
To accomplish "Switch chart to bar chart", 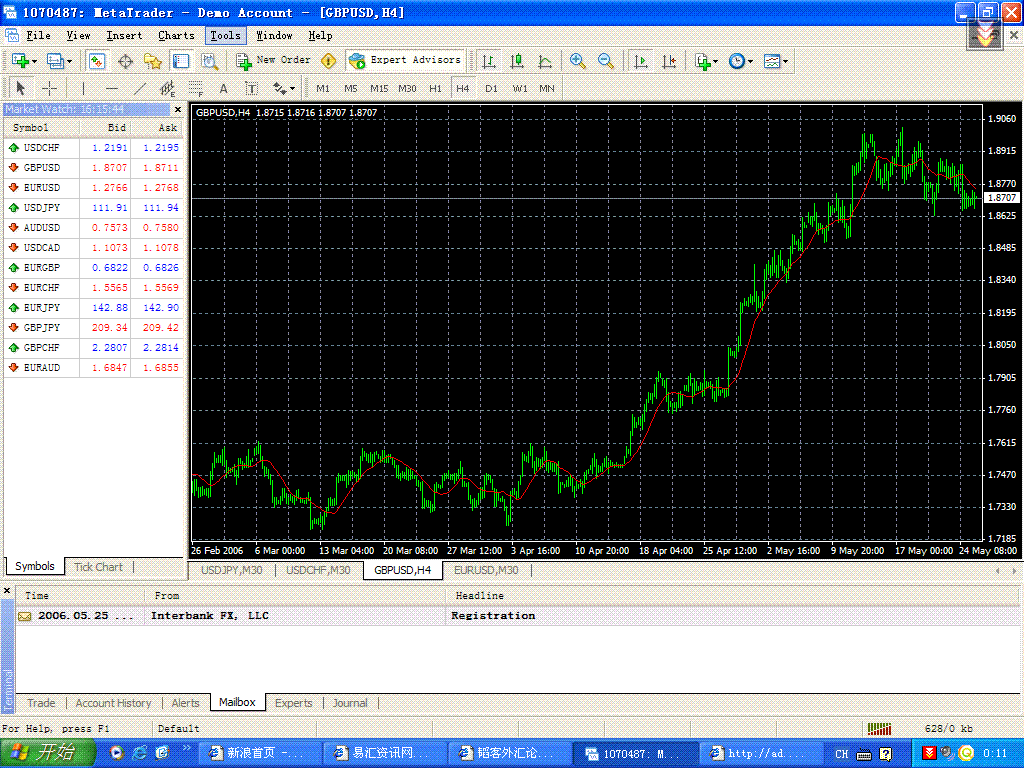I will [x=488, y=61].
